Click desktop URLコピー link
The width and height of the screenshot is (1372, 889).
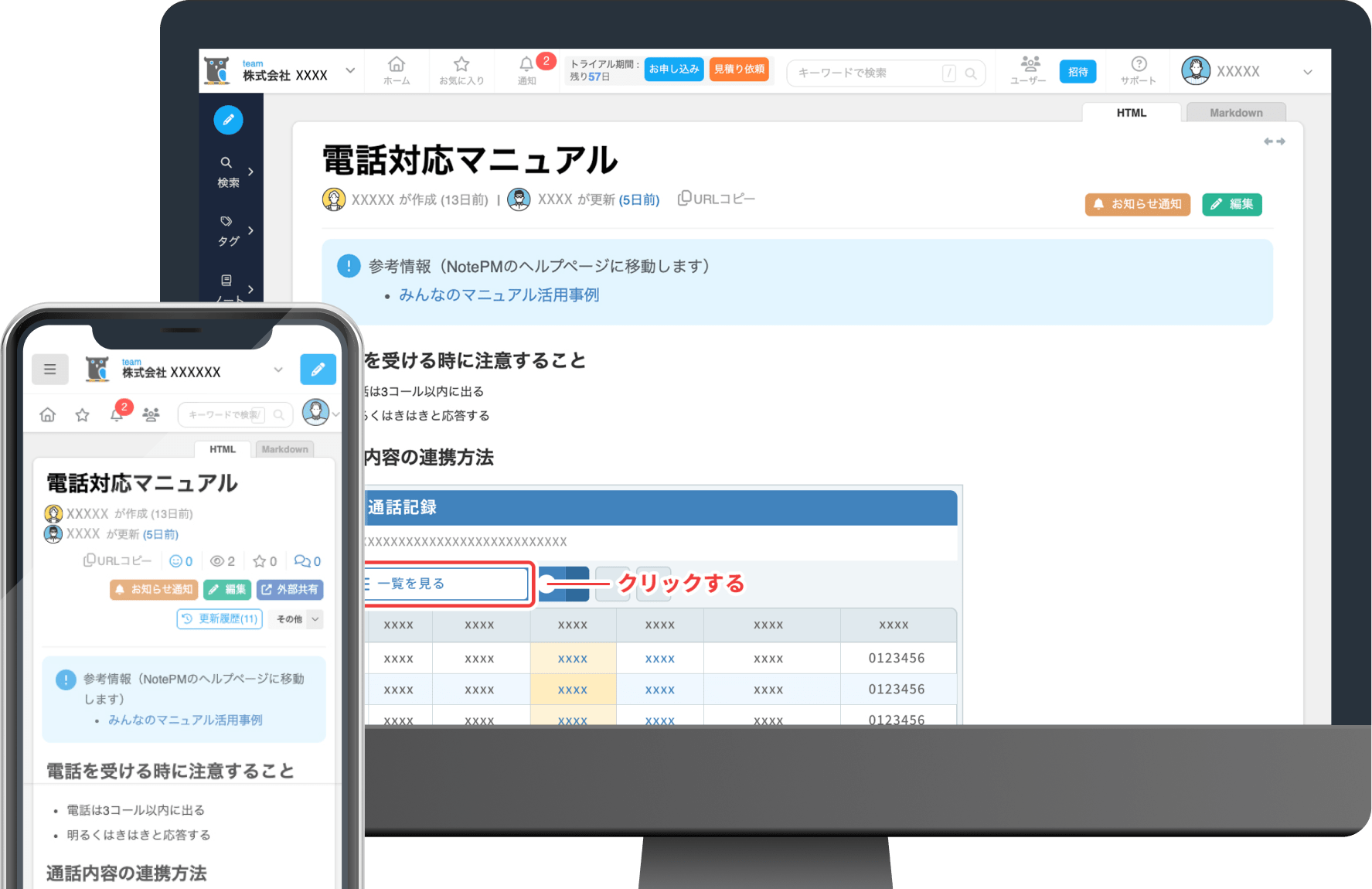click(717, 199)
